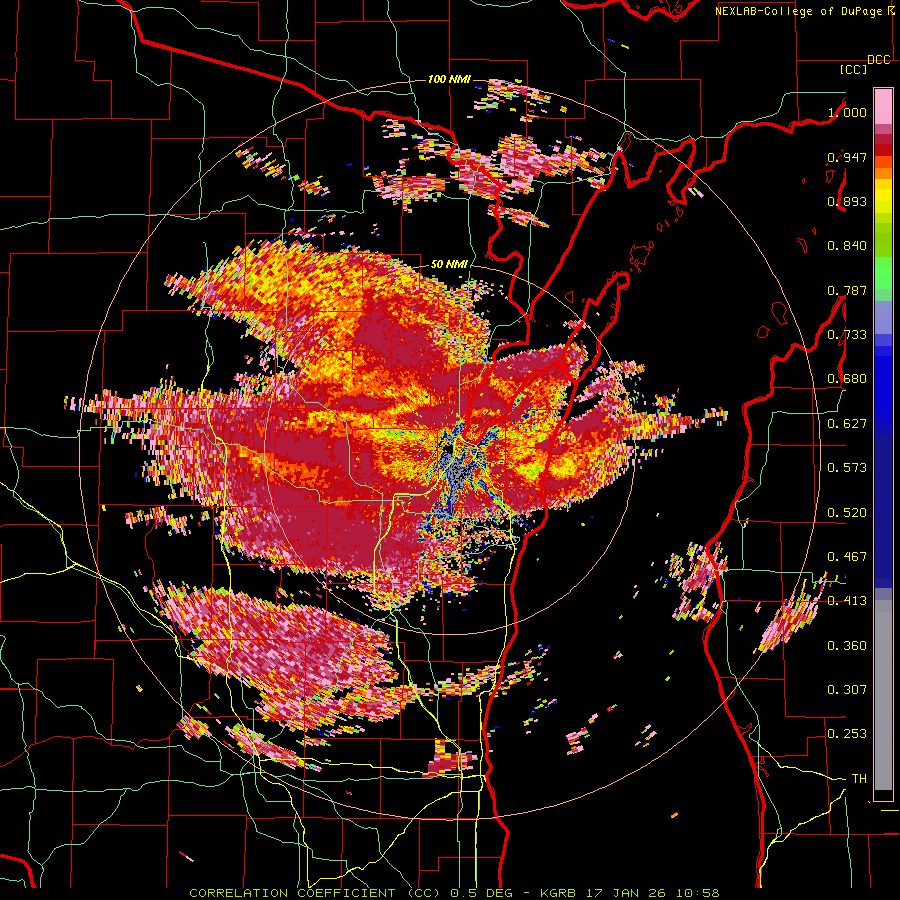Click the 0.253 legend value
This screenshot has width=900, height=900.
tap(847, 734)
